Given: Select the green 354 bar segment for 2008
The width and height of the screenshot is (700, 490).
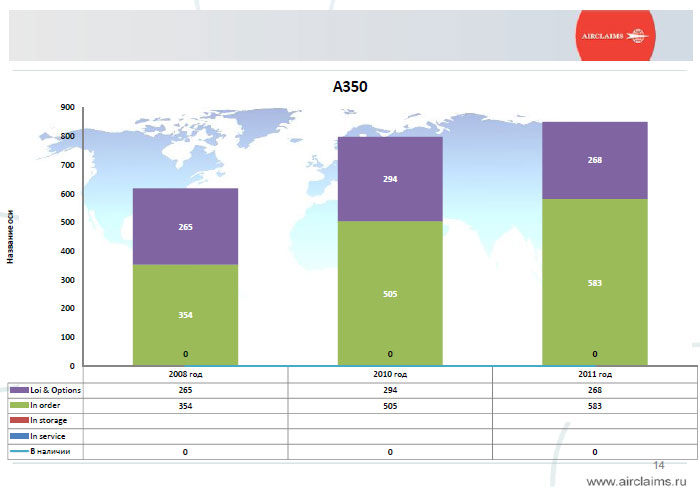Looking at the screenshot, I should (x=185, y=315).
